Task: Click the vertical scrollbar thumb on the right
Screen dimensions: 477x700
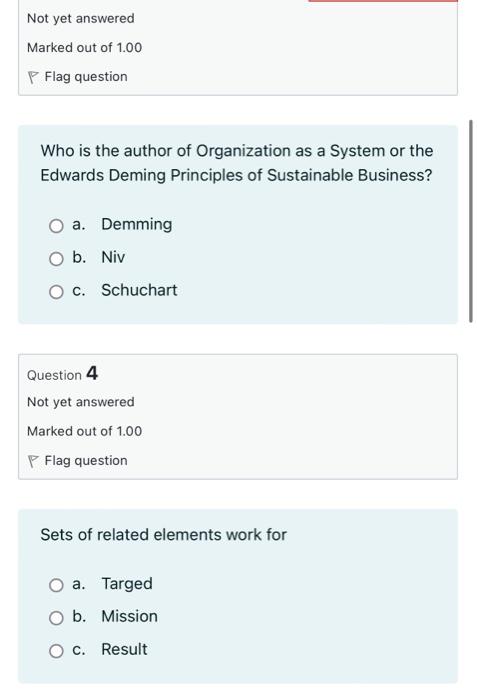Action: click(x=471, y=221)
